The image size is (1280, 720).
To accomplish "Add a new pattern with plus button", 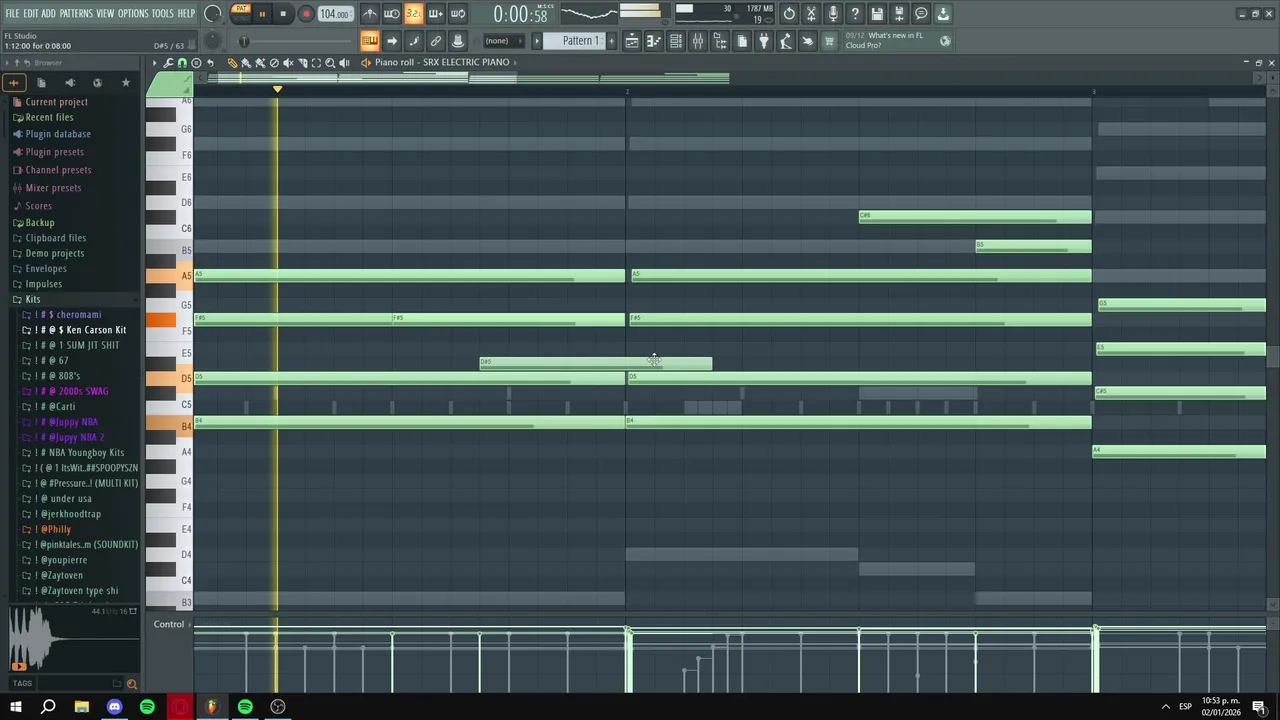I will pyautogui.click(x=612, y=41).
